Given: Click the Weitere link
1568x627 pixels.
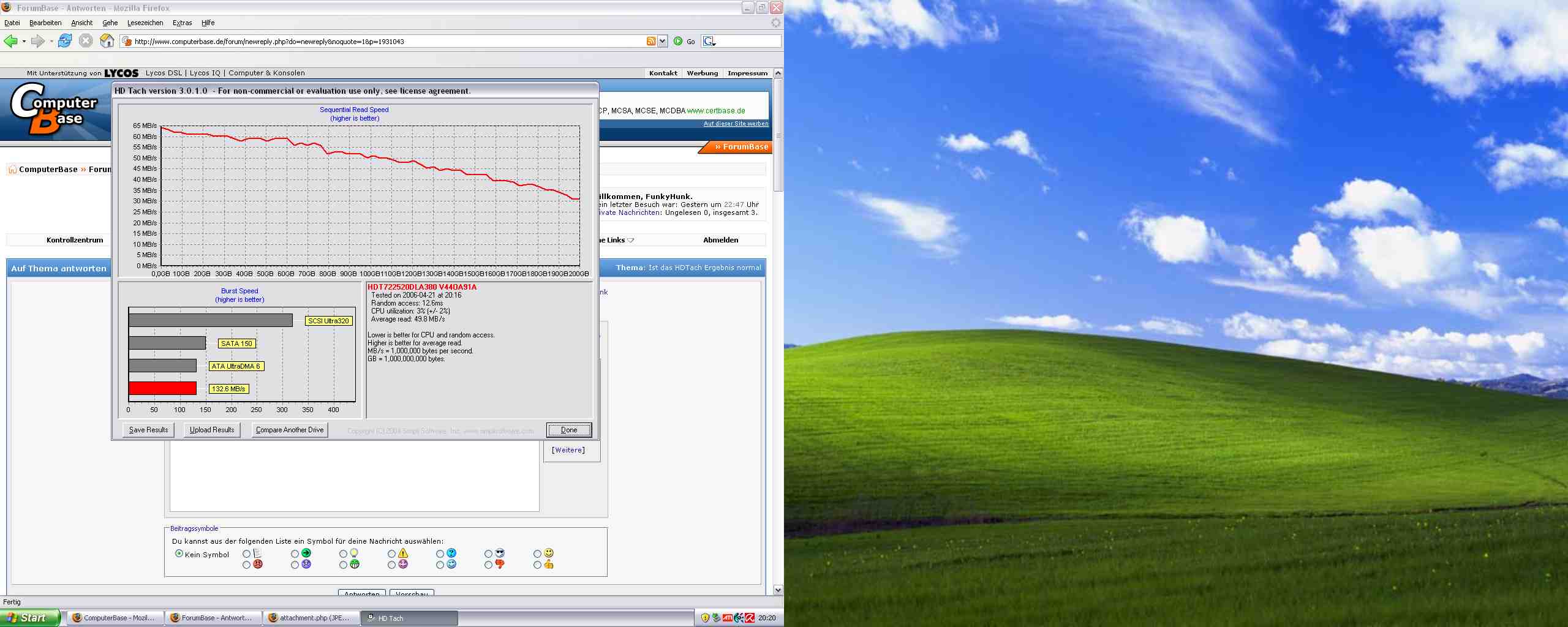Looking at the screenshot, I should coord(568,450).
